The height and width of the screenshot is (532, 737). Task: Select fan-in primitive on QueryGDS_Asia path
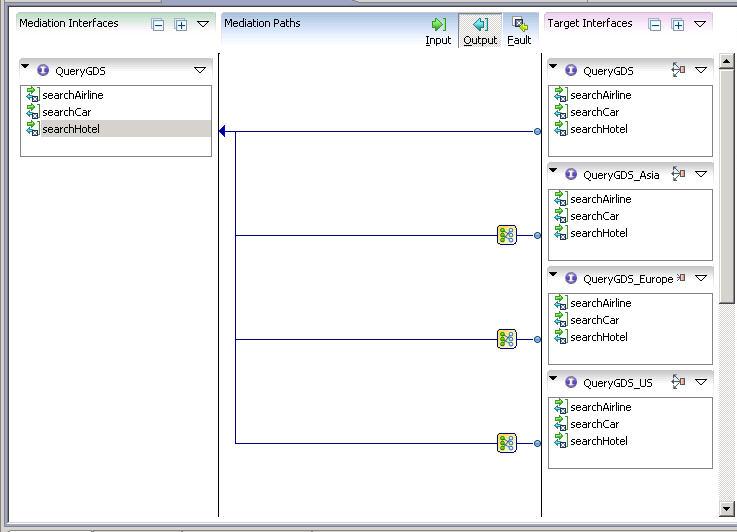tap(507, 235)
